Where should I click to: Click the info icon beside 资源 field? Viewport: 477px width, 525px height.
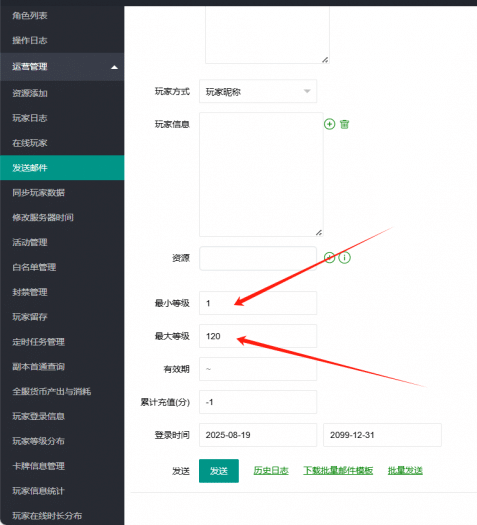coord(344,257)
